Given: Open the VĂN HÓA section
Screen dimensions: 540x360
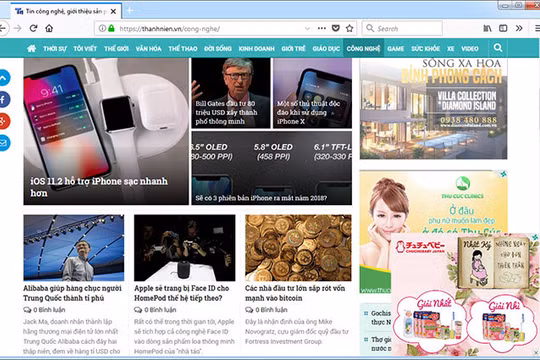Looking at the screenshot, I should 148,49.
